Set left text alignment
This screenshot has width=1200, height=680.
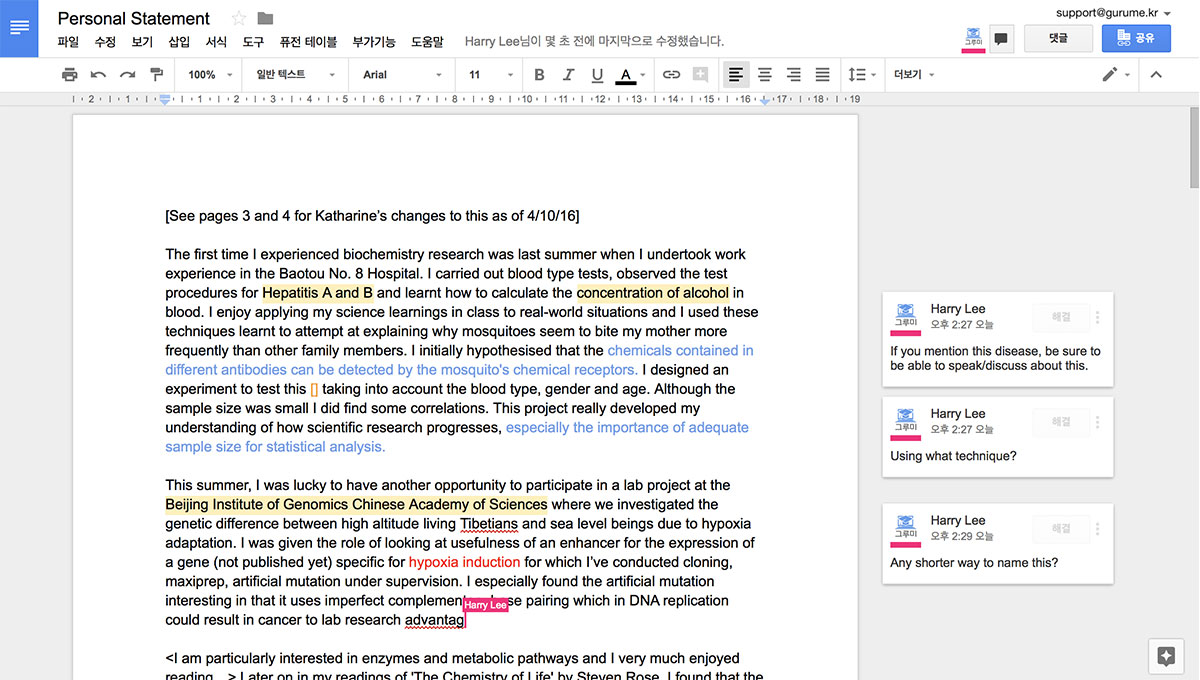736,75
